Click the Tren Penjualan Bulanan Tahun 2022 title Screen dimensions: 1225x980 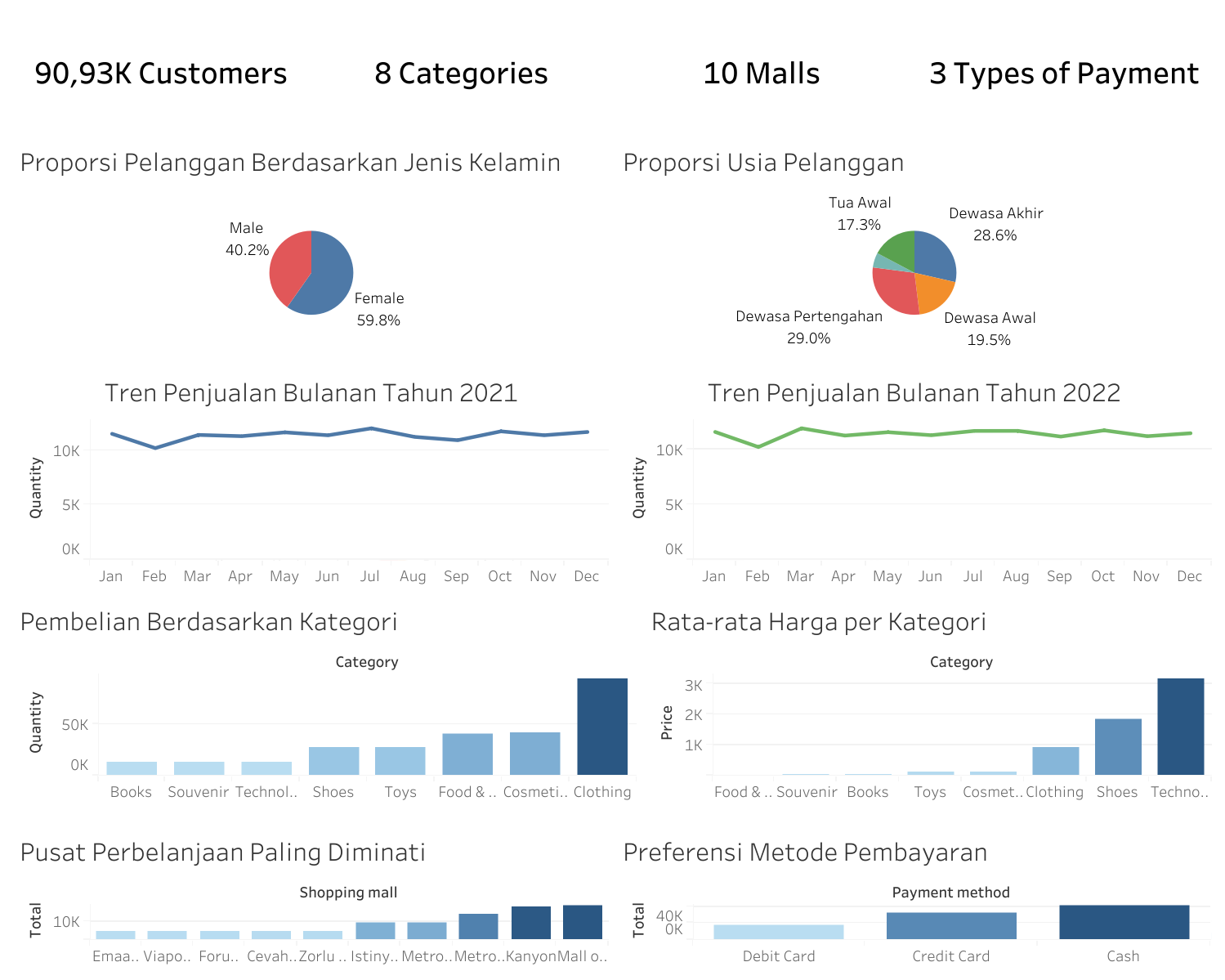914,392
